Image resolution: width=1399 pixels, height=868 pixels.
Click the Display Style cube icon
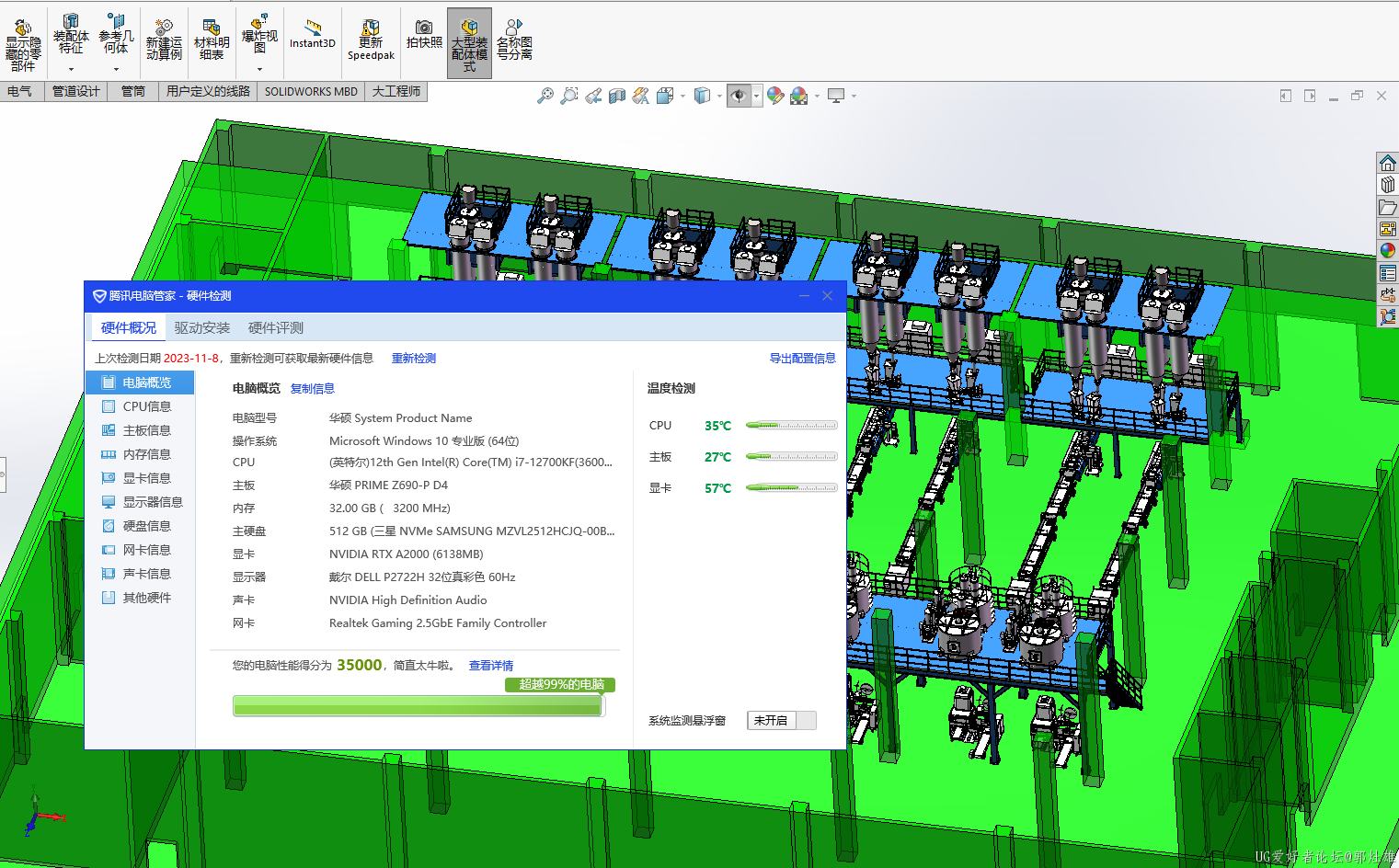pyautogui.click(x=703, y=96)
